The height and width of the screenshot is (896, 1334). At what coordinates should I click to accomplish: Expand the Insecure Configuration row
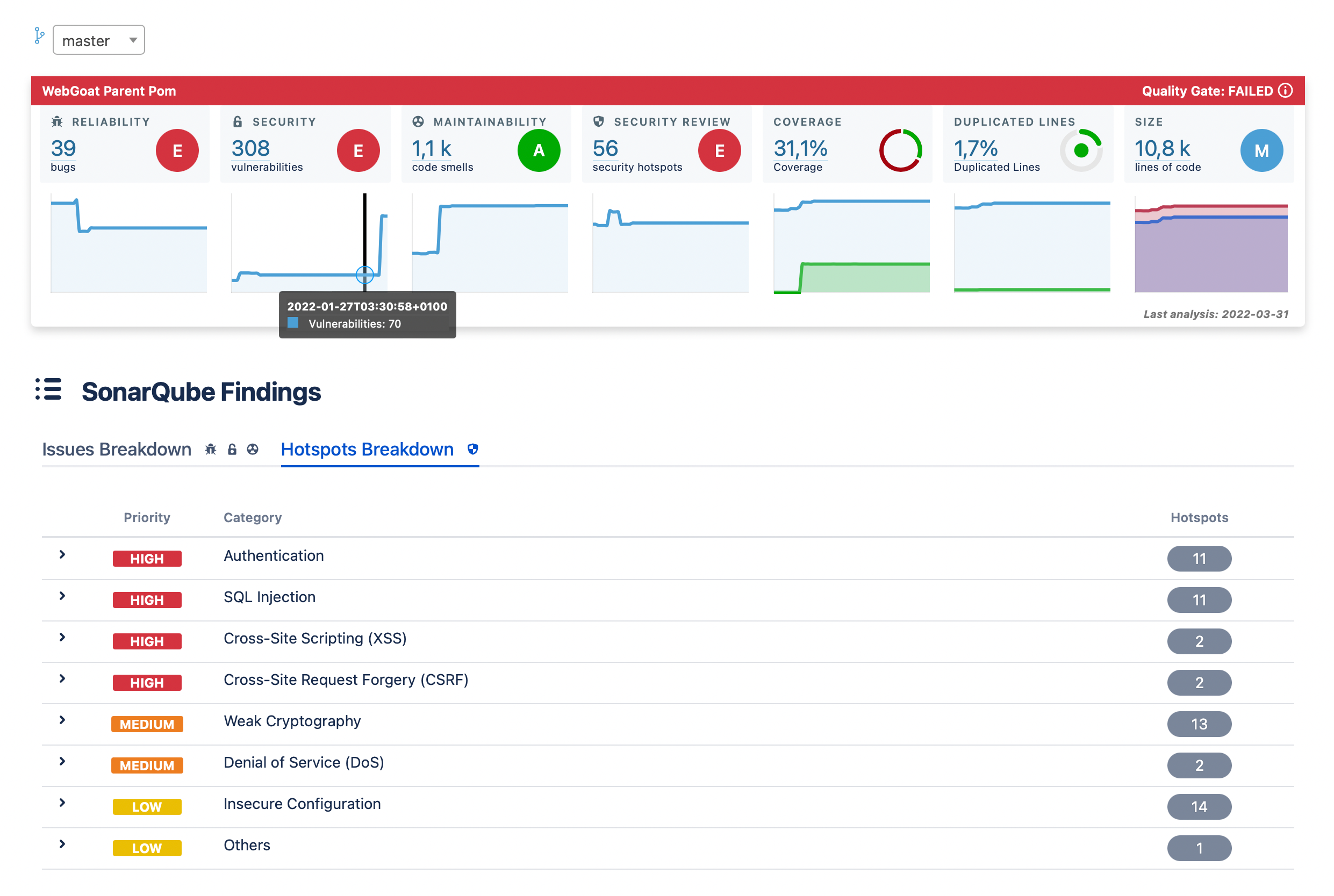point(62,803)
